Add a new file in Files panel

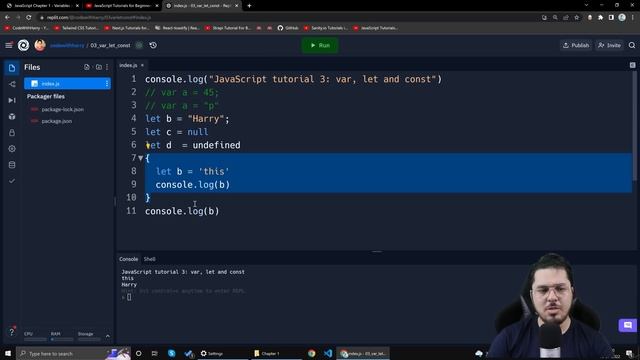coord(87,67)
